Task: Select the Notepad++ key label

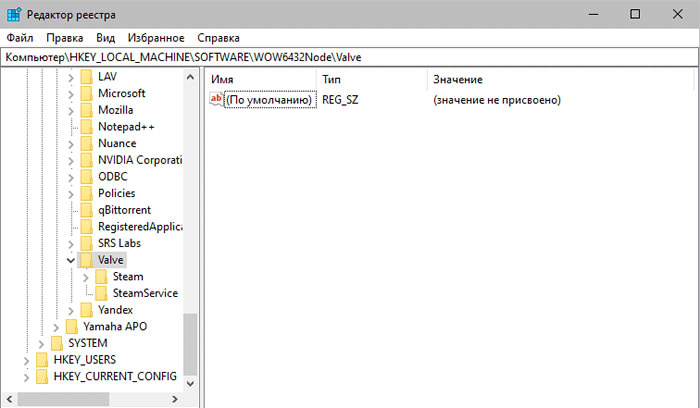Action: click(126, 127)
